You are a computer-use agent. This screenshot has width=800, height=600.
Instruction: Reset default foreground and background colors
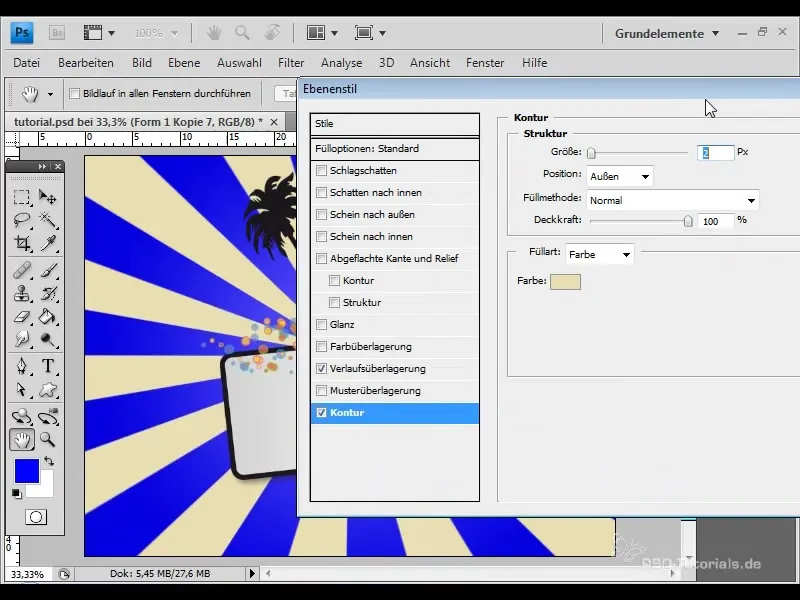[17, 494]
